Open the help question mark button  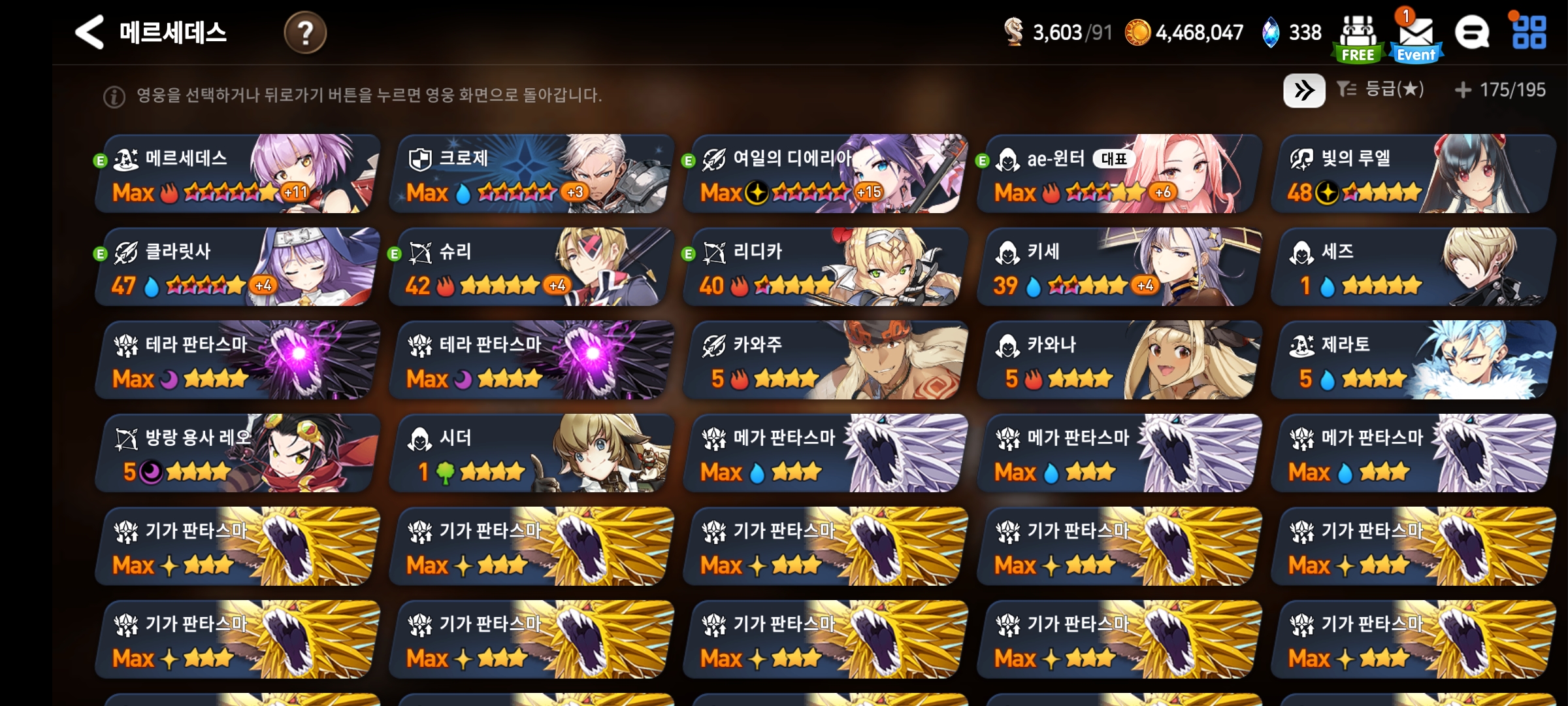pos(305,32)
